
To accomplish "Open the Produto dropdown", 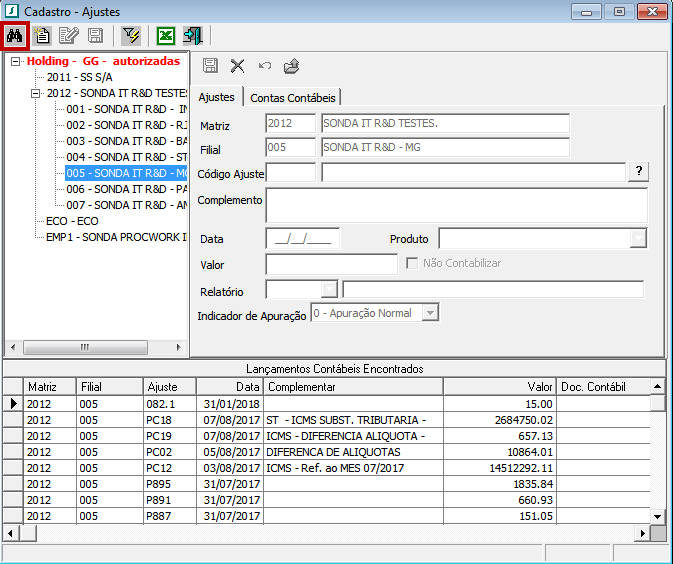I will point(638,239).
